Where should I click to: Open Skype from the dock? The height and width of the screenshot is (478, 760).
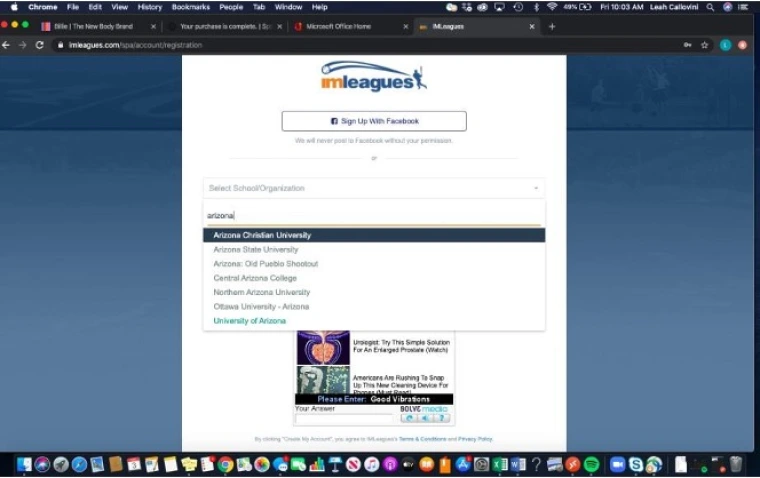click(x=635, y=464)
